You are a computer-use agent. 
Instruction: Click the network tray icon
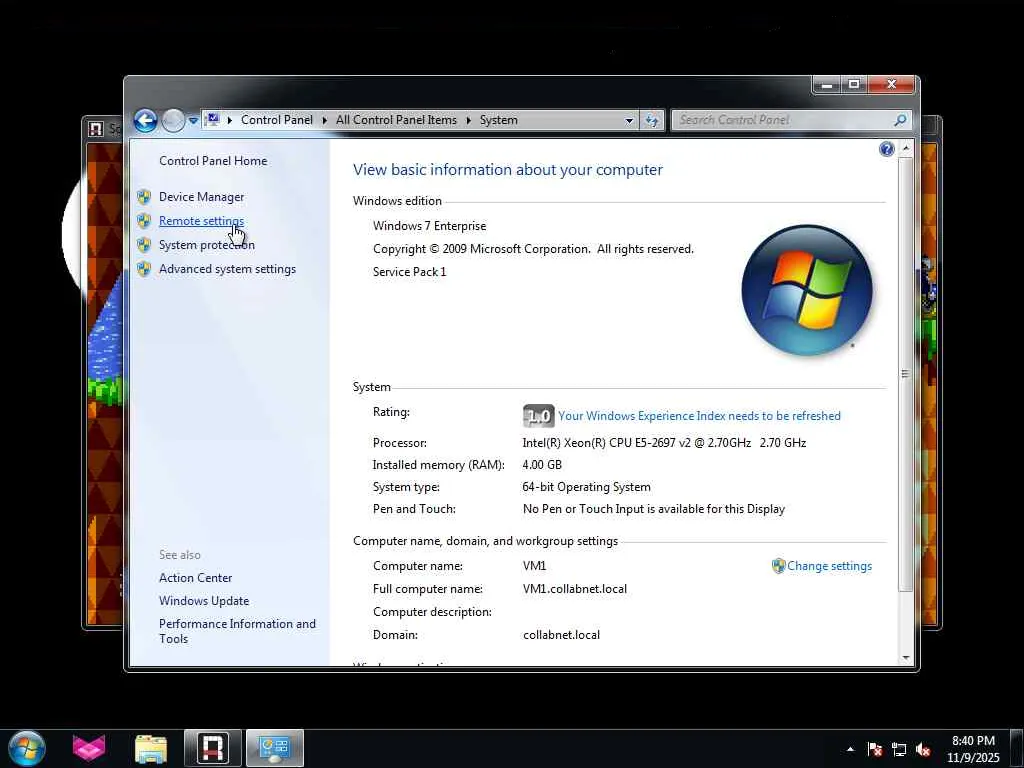coord(899,749)
